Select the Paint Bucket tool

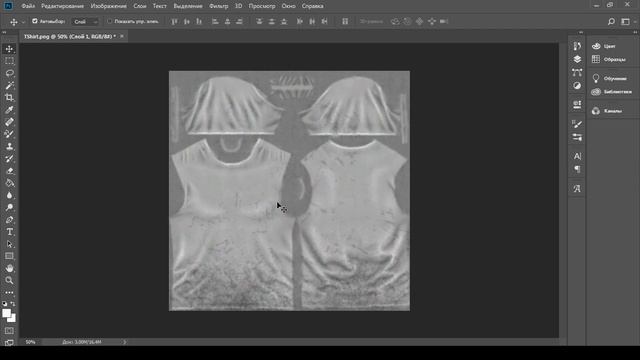tap(9, 183)
